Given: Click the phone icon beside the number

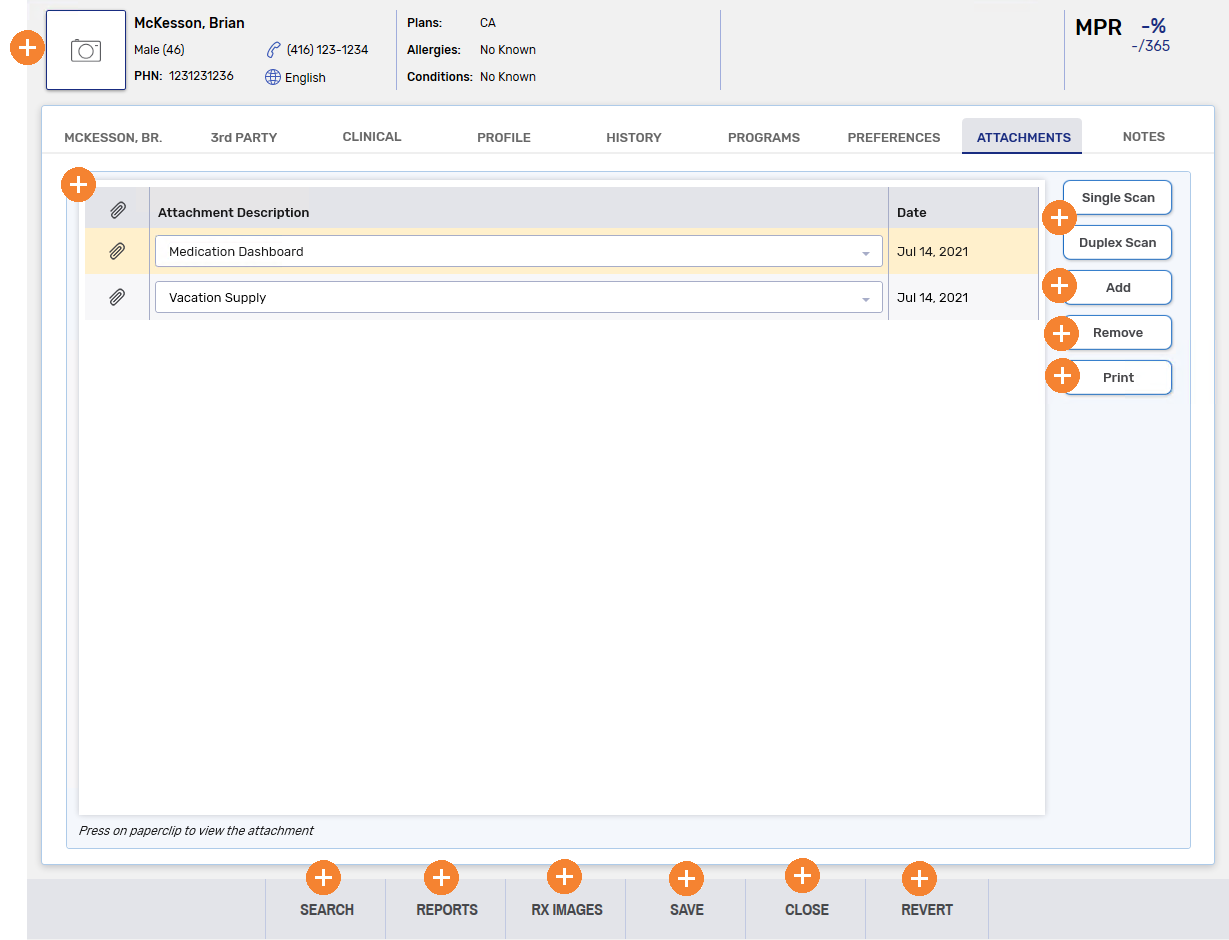Looking at the screenshot, I should [273, 50].
